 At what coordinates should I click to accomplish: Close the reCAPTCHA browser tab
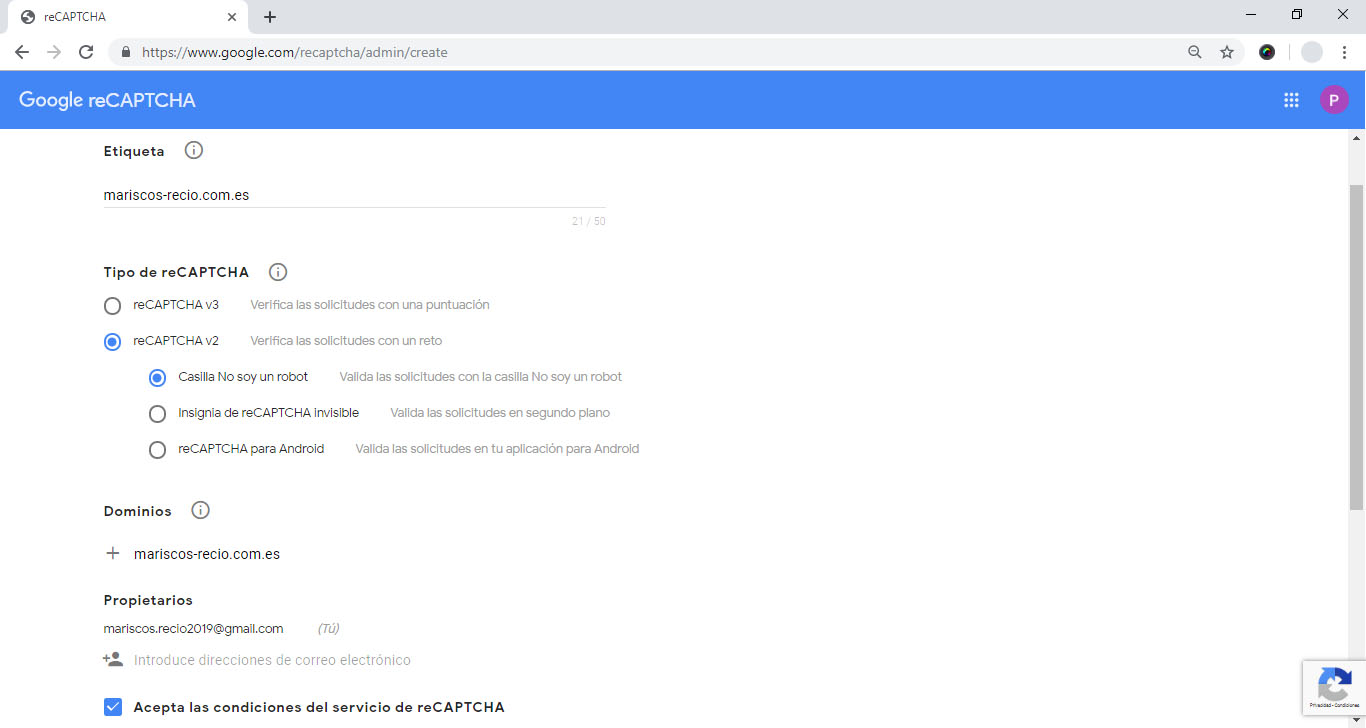232,17
